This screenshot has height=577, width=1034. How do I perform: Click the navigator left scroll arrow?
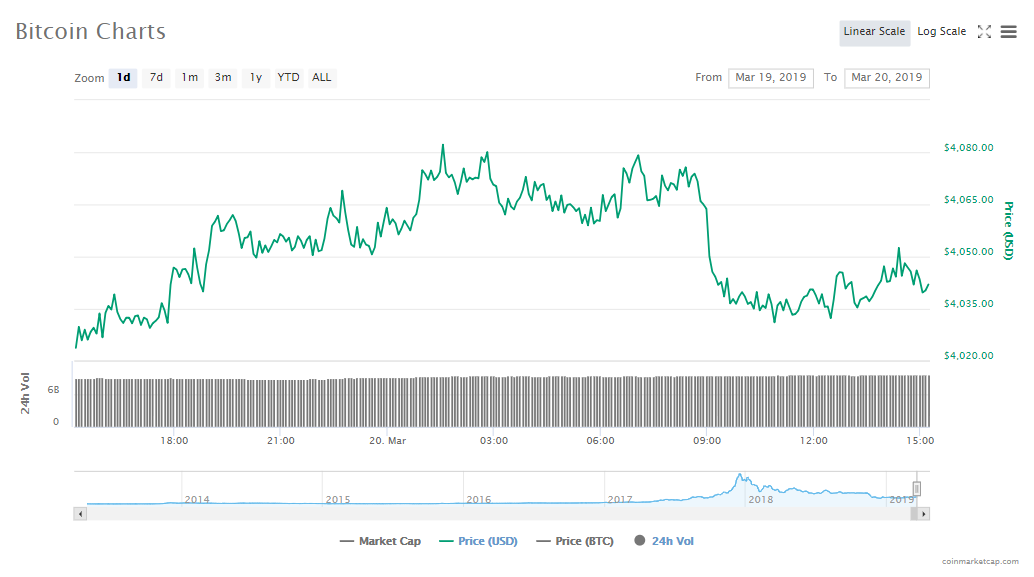(x=81, y=513)
